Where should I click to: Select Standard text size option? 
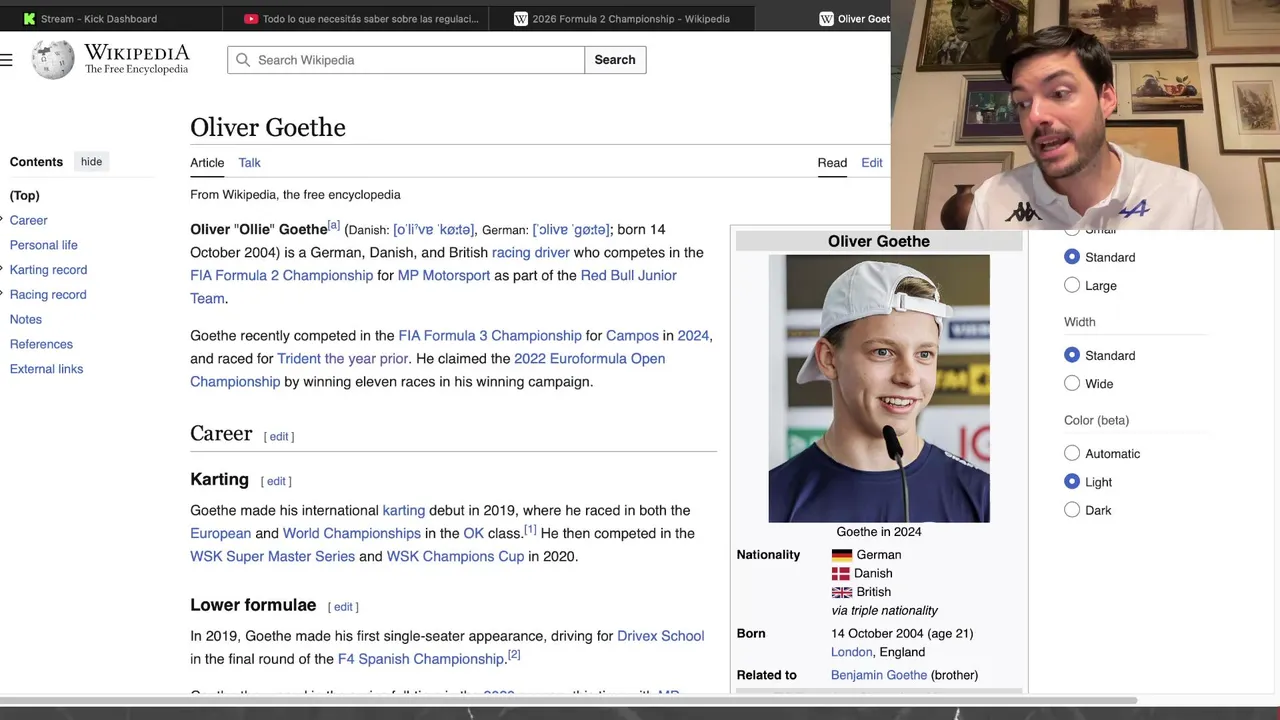(x=1072, y=257)
